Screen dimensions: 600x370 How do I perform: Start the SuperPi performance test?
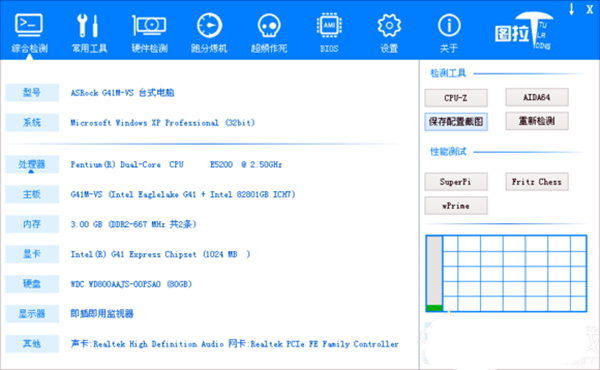pos(456,182)
